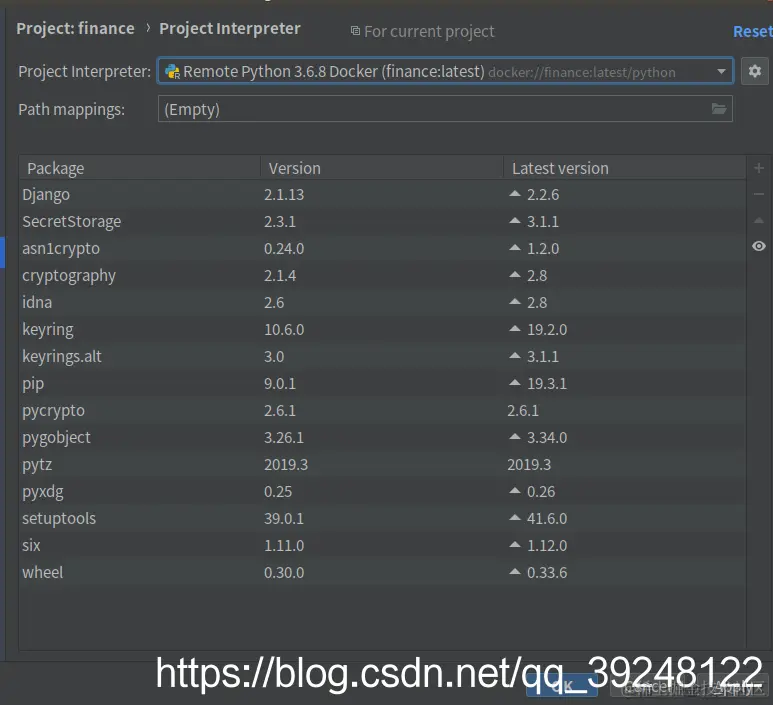Open the Remote Python 3.6.8 Docker combo box
The image size is (773, 705).
(445, 71)
